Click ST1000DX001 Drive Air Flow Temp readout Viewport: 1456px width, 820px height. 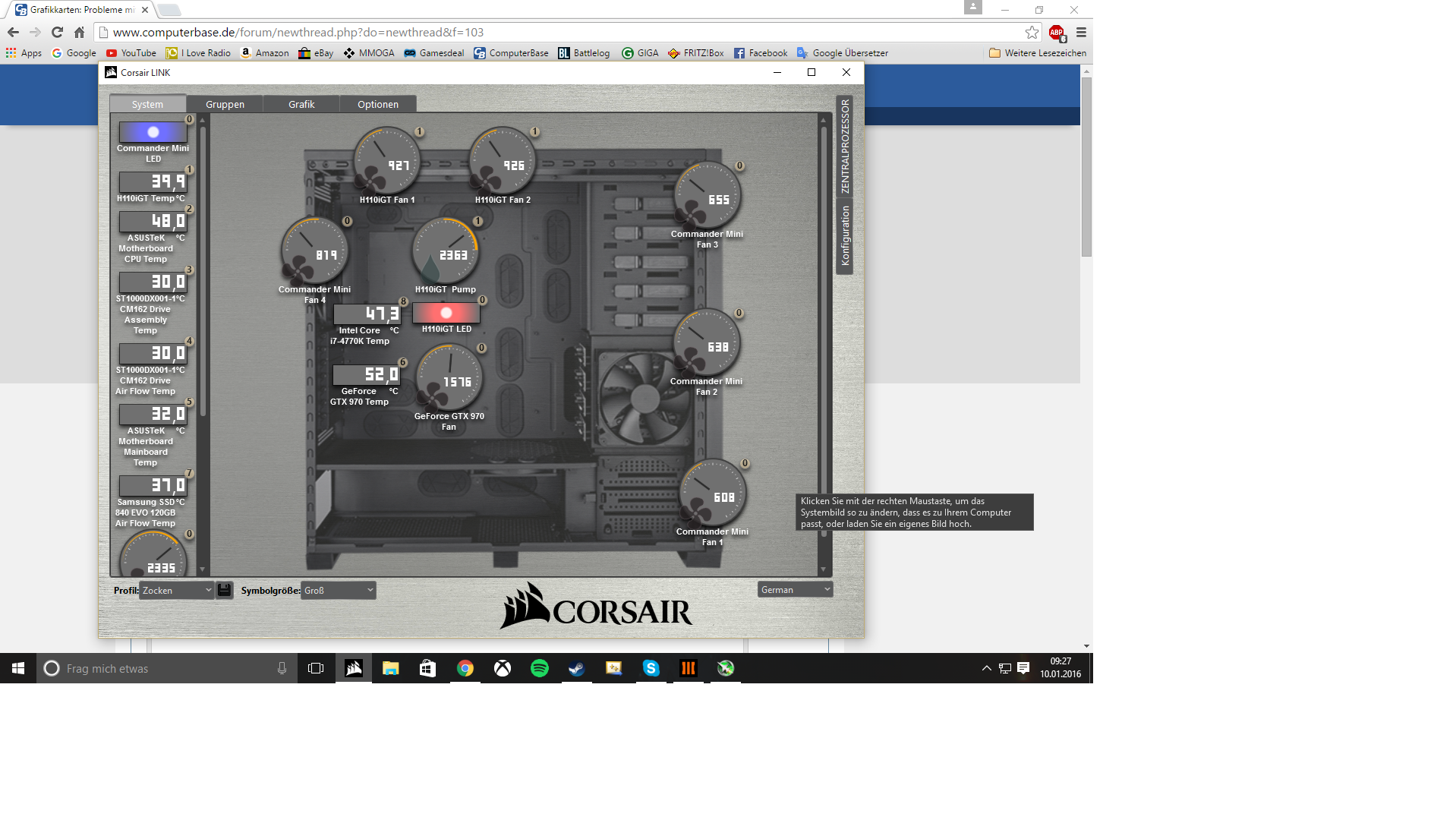click(x=153, y=353)
